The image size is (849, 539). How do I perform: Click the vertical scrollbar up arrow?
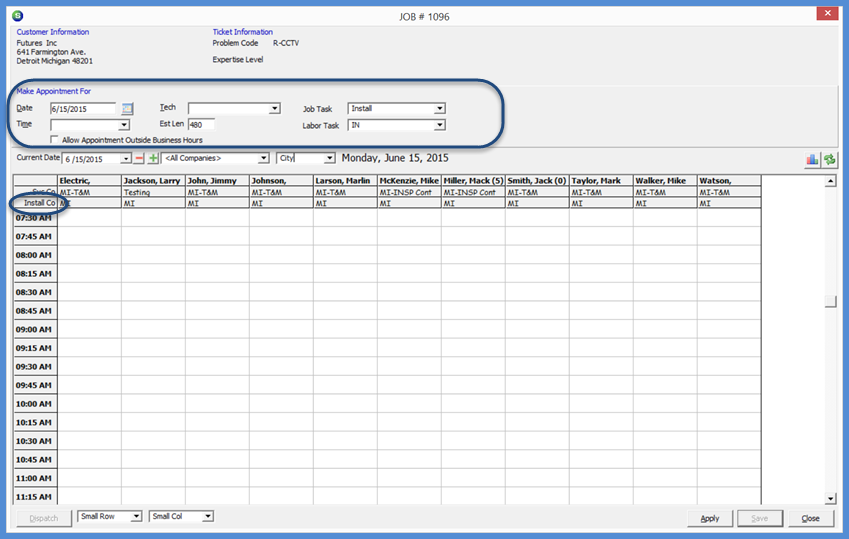click(x=831, y=181)
